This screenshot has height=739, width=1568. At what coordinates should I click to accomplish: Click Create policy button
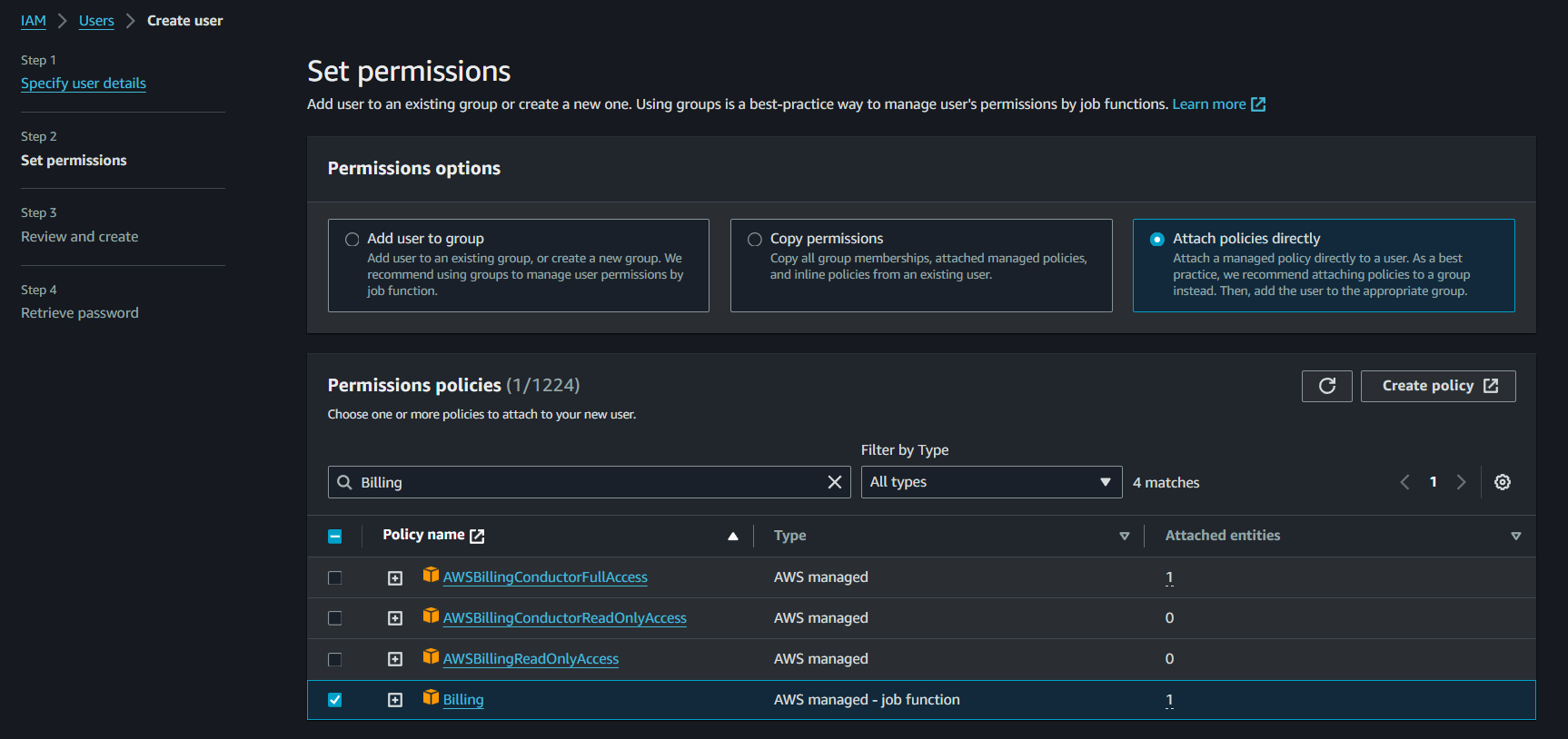pyautogui.click(x=1437, y=386)
